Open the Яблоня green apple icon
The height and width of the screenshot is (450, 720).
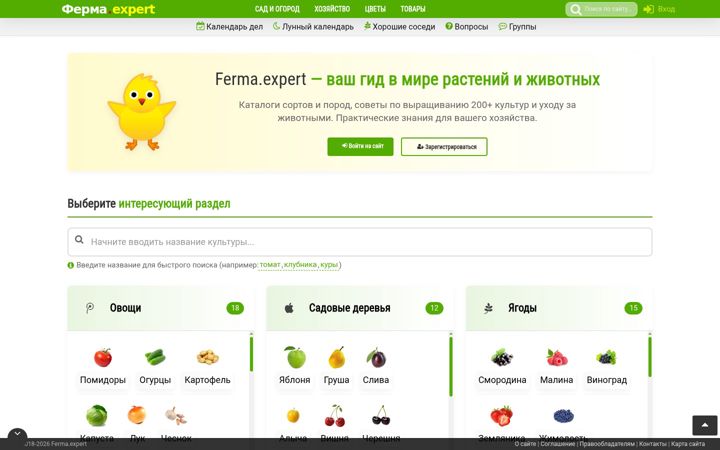coord(295,357)
